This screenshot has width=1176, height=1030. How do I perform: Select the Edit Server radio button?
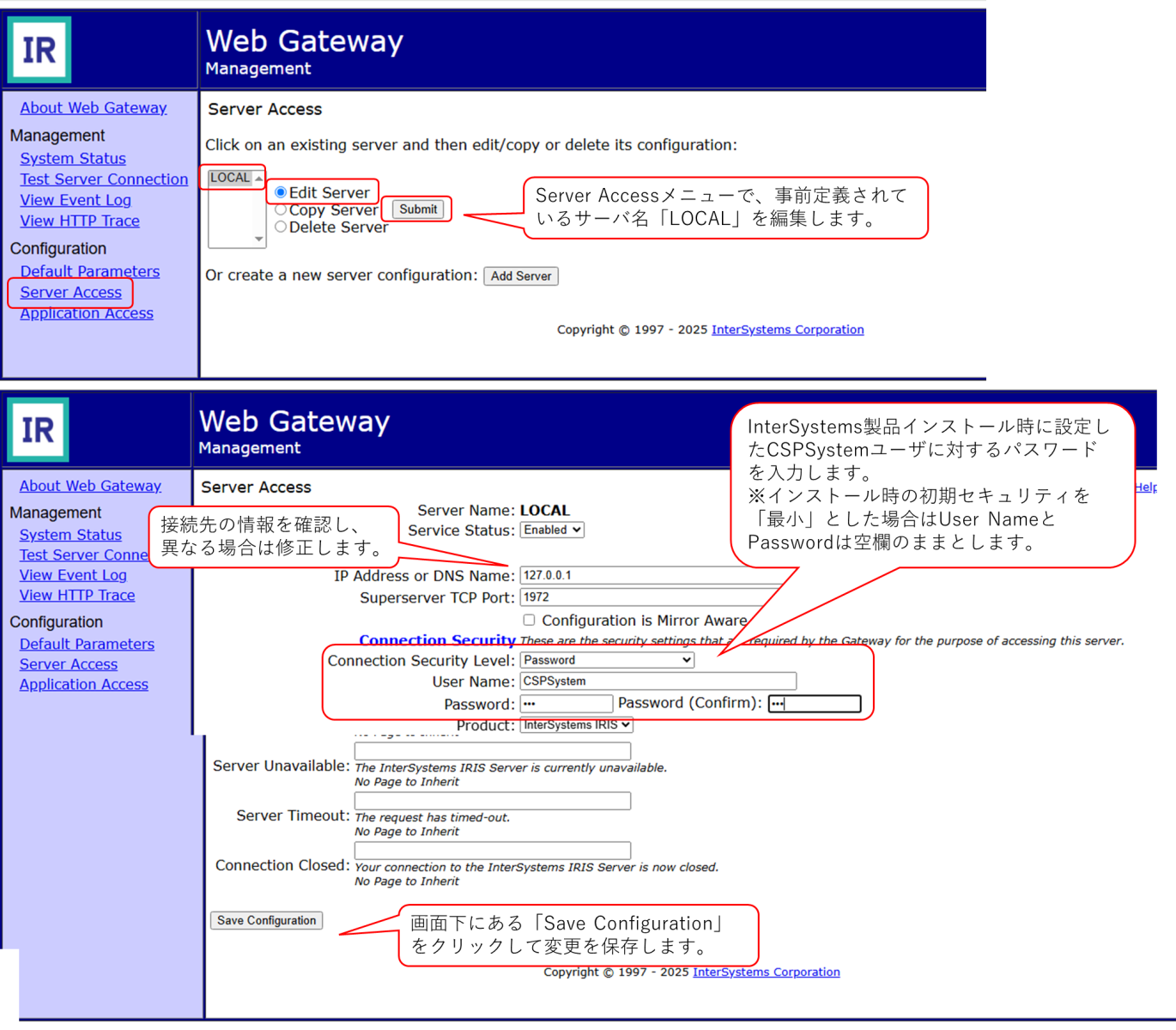click(x=281, y=192)
